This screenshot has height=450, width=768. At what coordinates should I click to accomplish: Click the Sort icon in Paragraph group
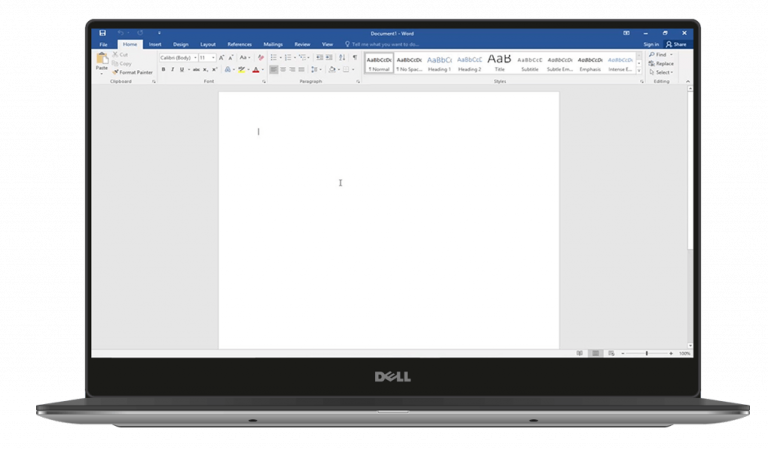tap(342, 58)
